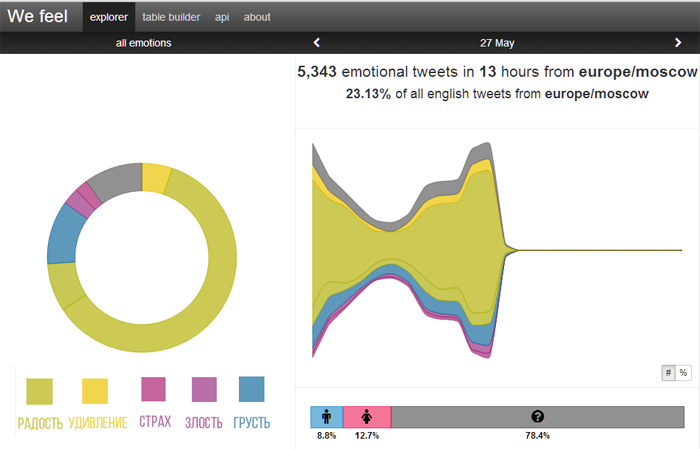Open the api page
Screen dimensions: 700x449
coord(221,17)
